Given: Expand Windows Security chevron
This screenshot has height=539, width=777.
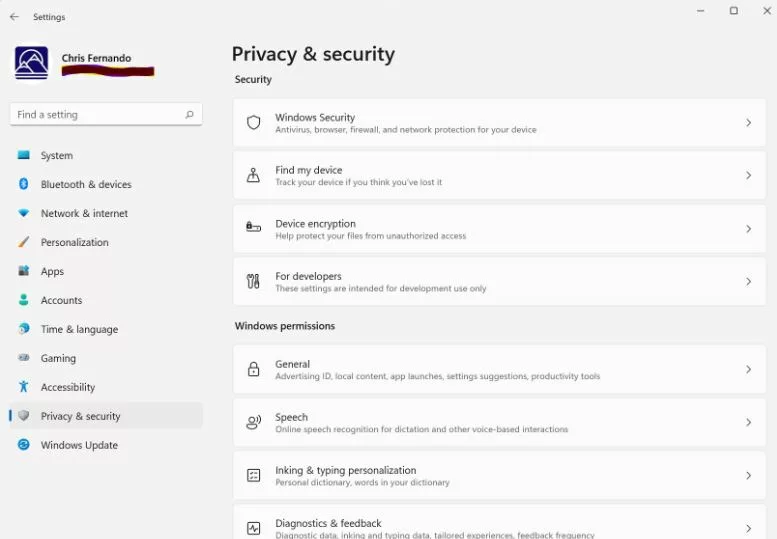Looking at the screenshot, I should (748, 122).
